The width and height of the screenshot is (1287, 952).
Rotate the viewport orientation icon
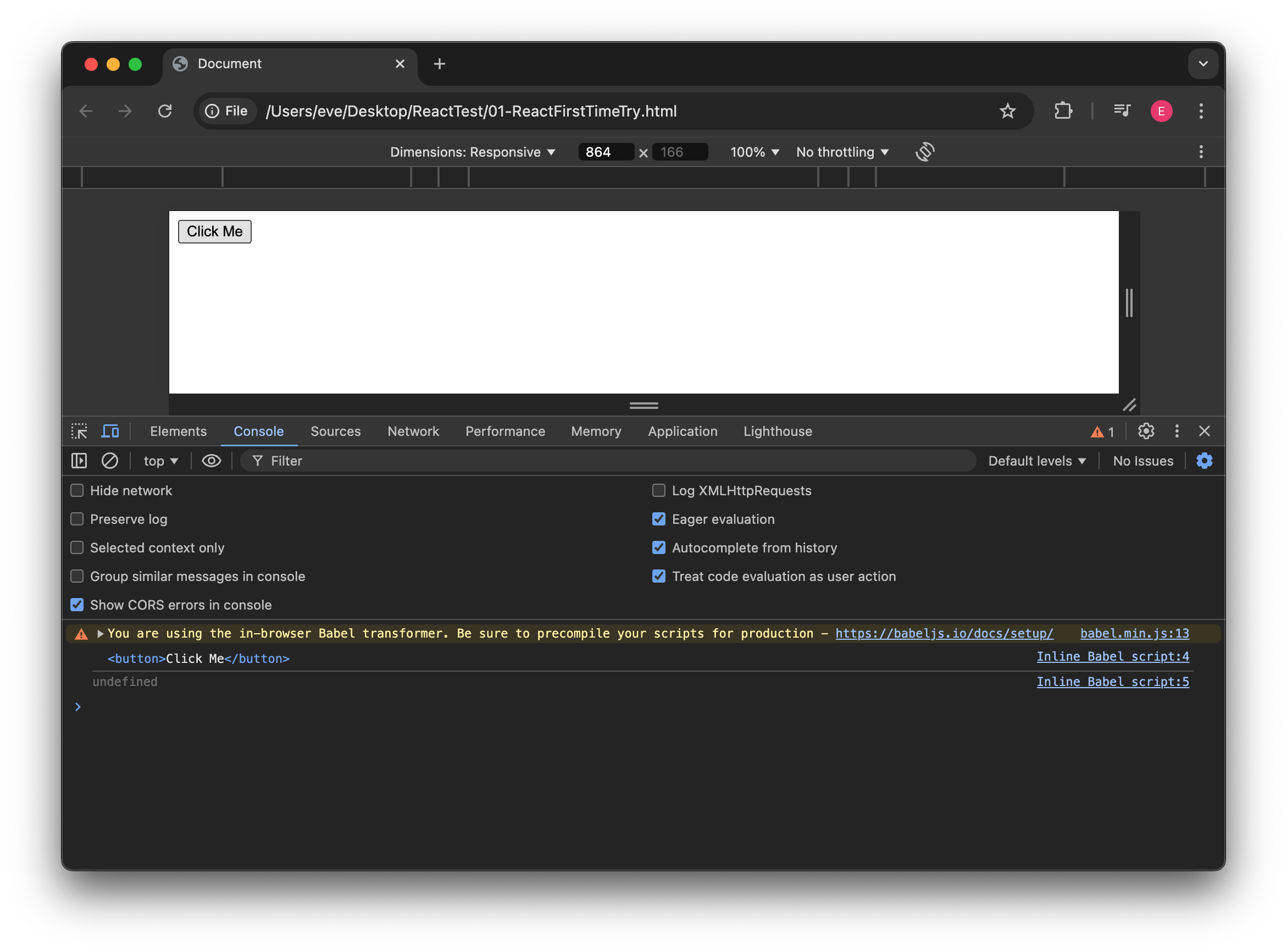tap(924, 152)
